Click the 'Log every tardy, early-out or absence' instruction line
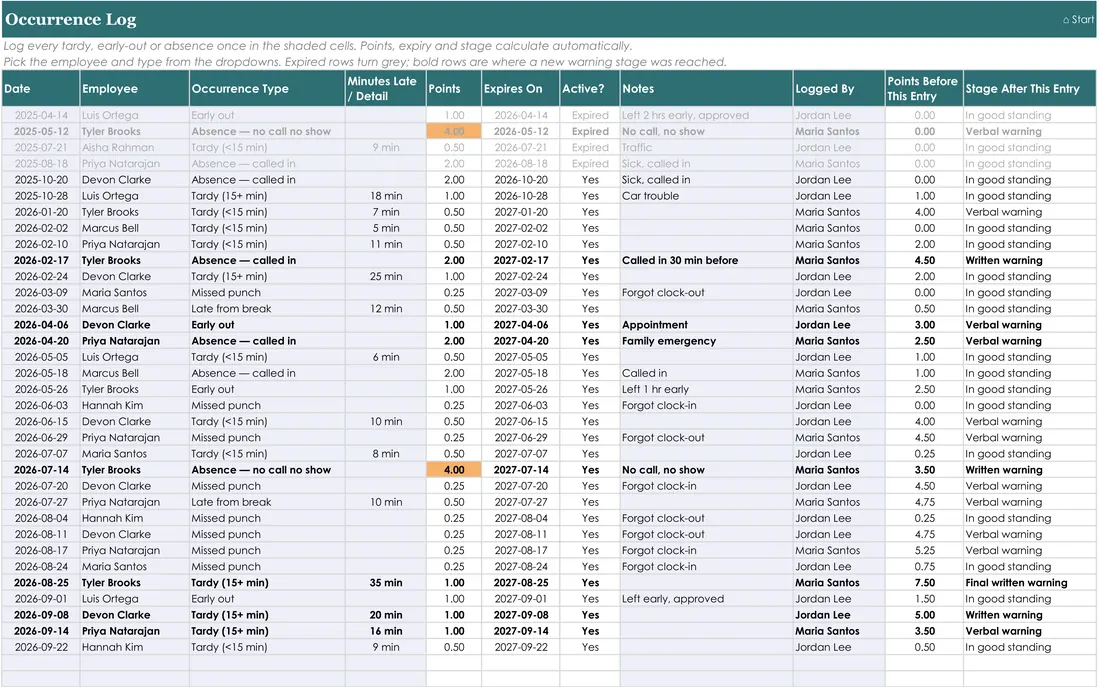 (x=317, y=46)
